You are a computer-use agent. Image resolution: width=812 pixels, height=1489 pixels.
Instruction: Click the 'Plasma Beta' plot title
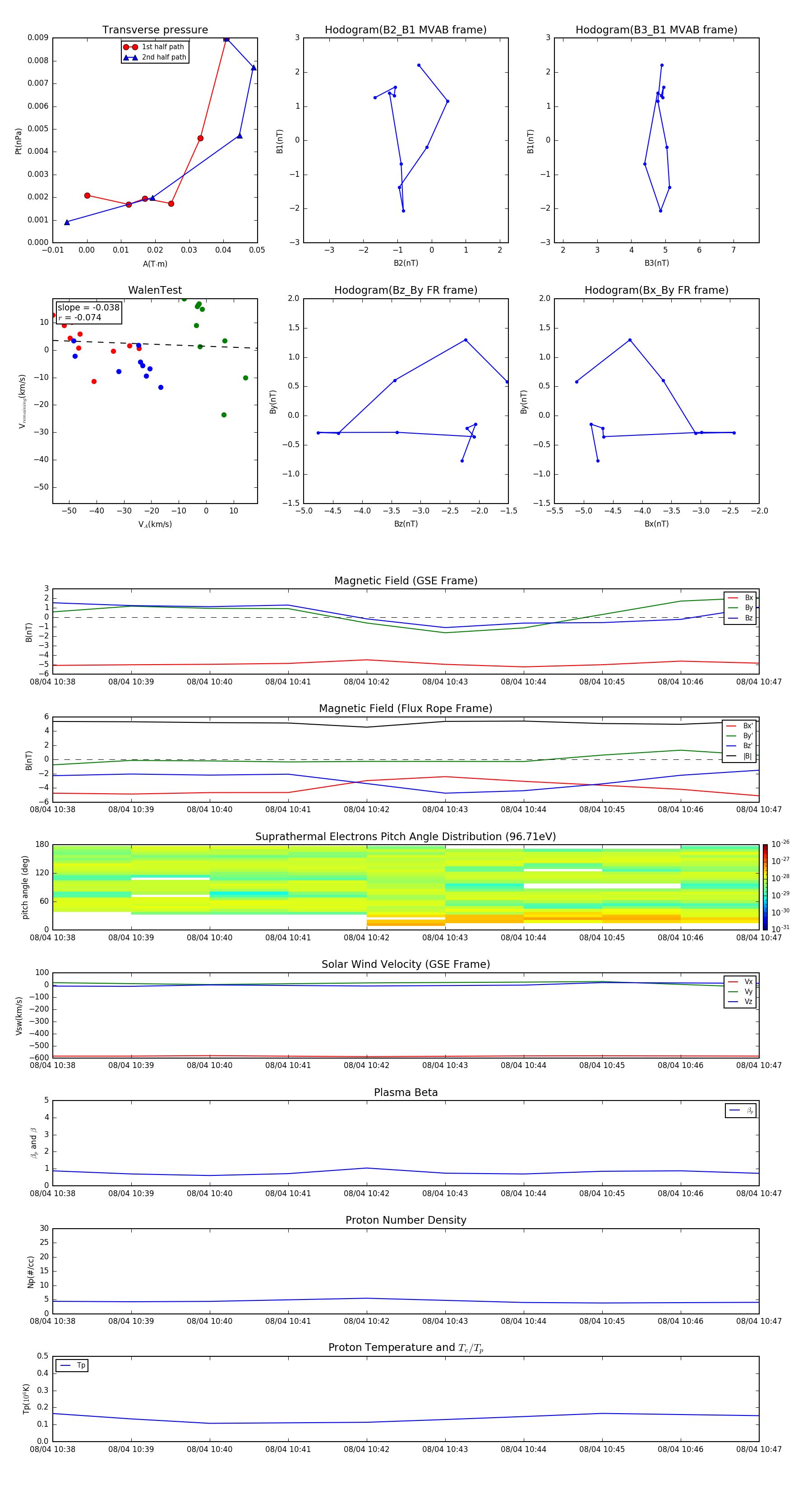tap(406, 1092)
